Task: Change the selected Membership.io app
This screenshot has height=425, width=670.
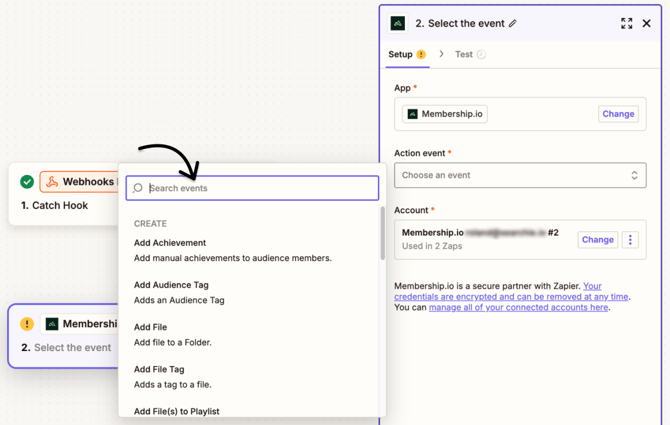Action: (x=618, y=114)
